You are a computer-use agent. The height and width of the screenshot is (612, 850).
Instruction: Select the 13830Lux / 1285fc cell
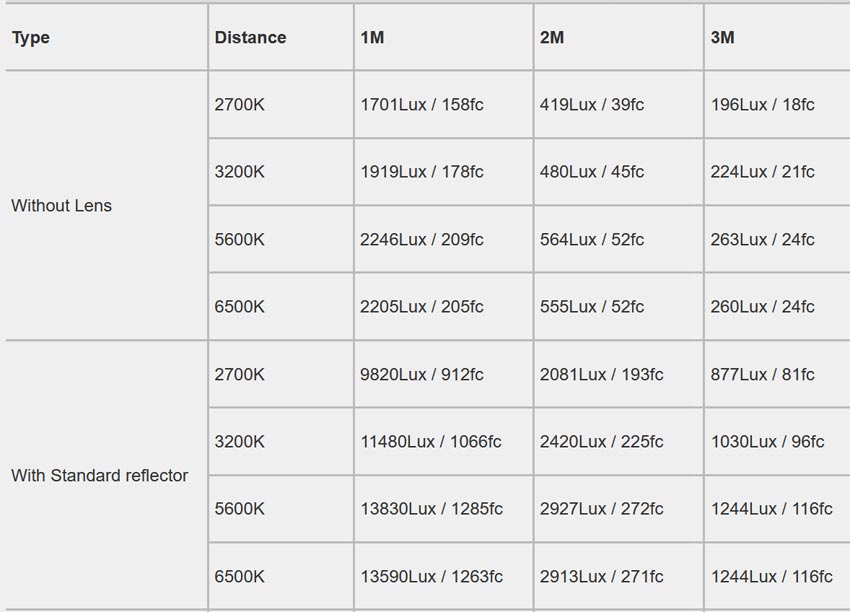[432, 508]
